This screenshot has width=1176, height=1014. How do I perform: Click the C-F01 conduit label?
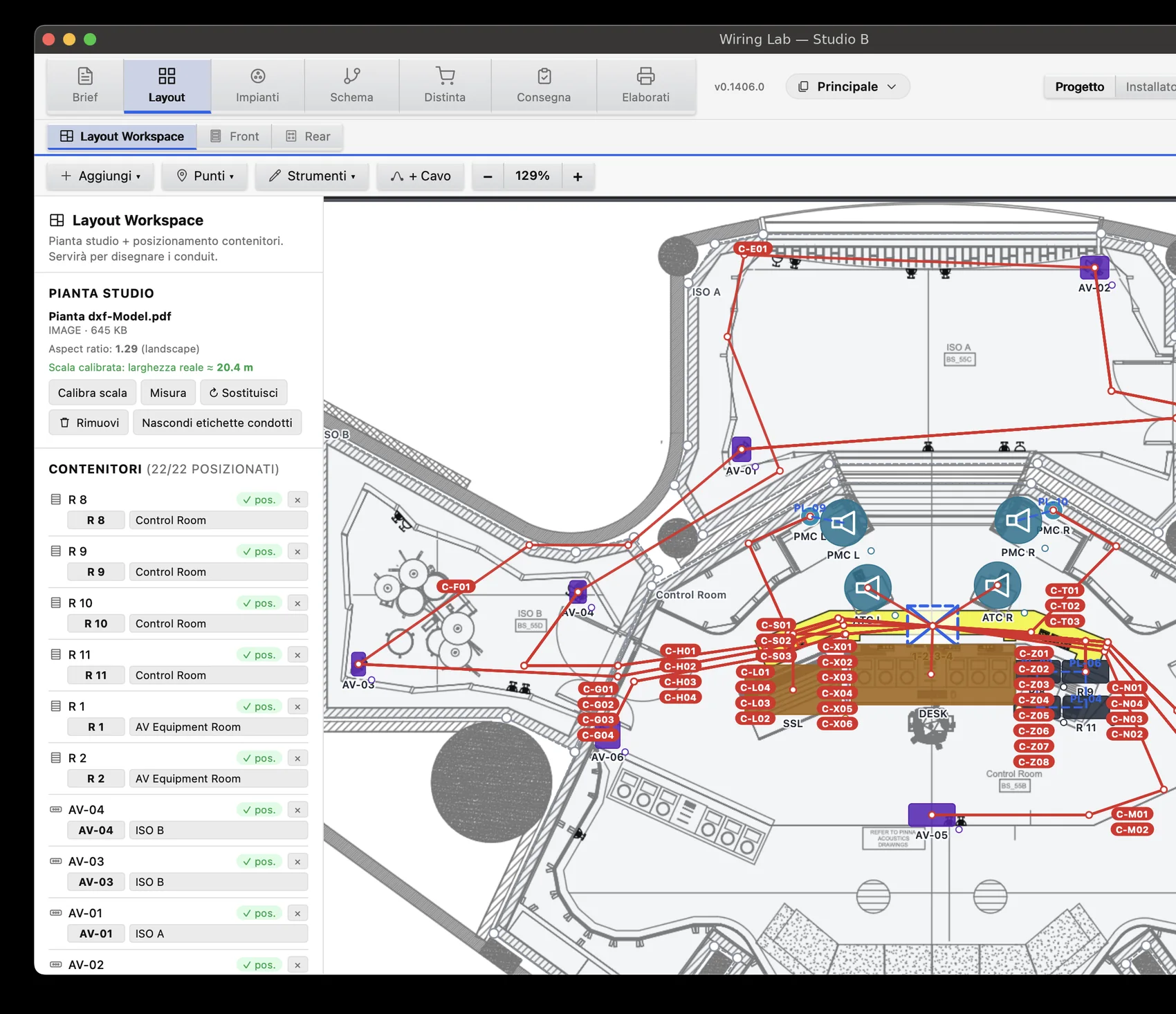[456, 587]
